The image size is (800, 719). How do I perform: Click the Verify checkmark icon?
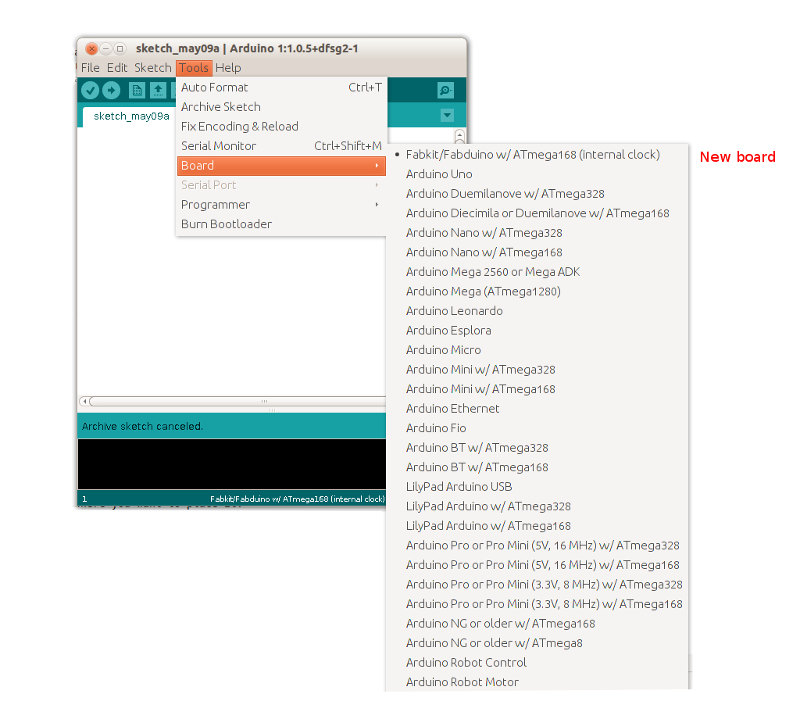coord(90,90)
